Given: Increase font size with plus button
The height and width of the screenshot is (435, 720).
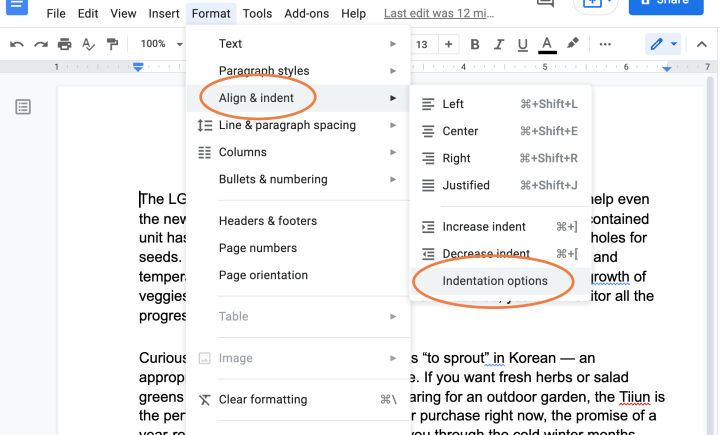Looking at the screenshot, I should pos(449,44).
